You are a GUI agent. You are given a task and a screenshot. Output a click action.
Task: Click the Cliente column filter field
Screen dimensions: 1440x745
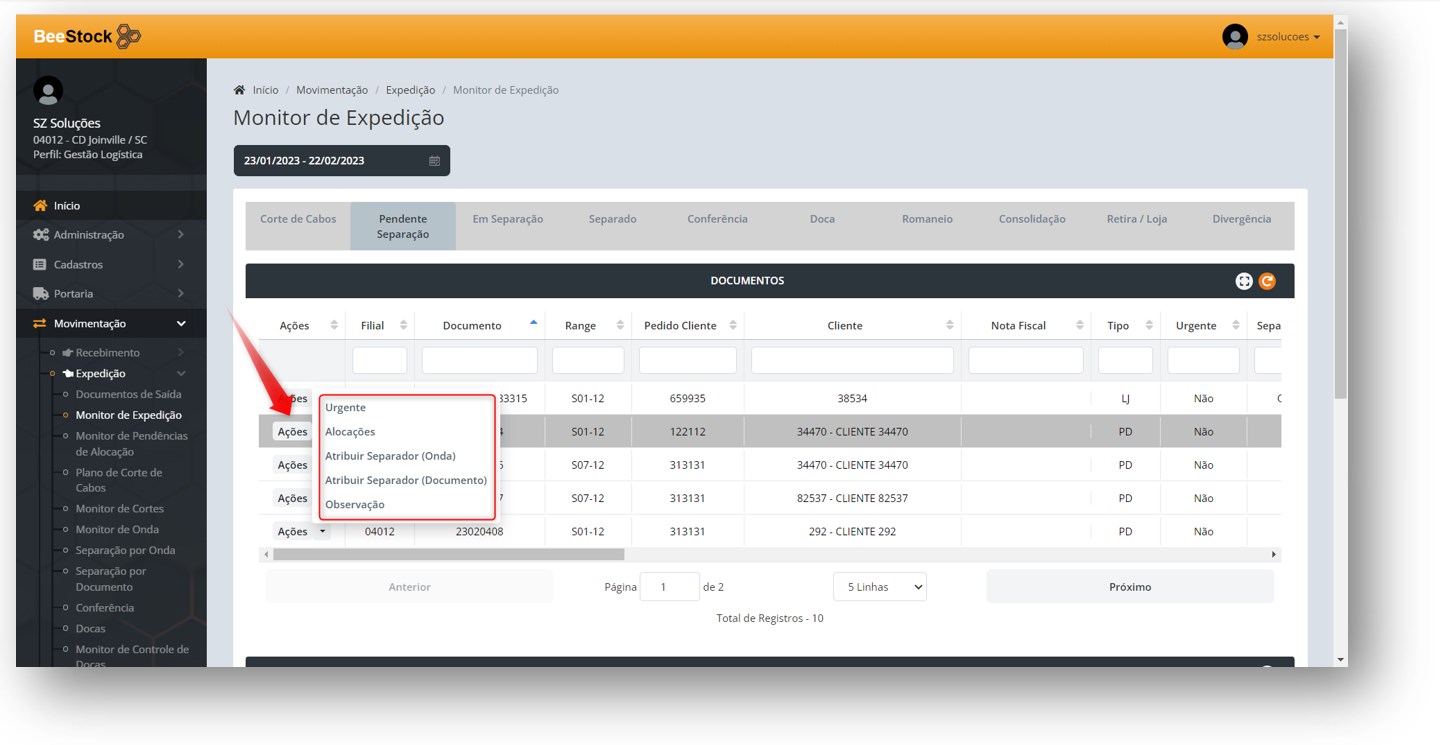coord(852,360)
